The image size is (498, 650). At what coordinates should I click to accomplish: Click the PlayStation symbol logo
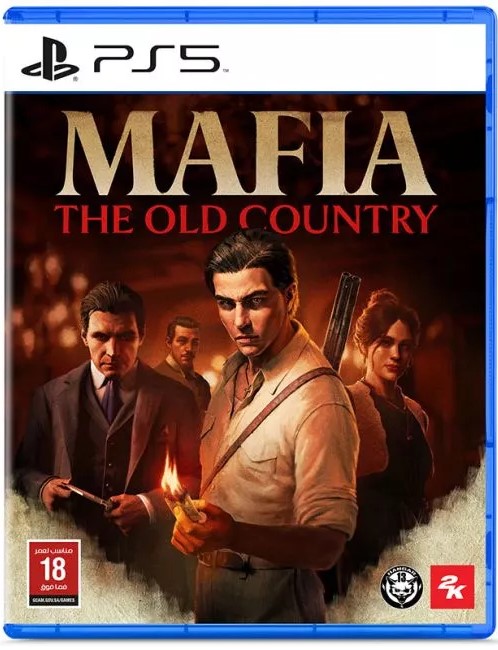[x=50, y=58]
